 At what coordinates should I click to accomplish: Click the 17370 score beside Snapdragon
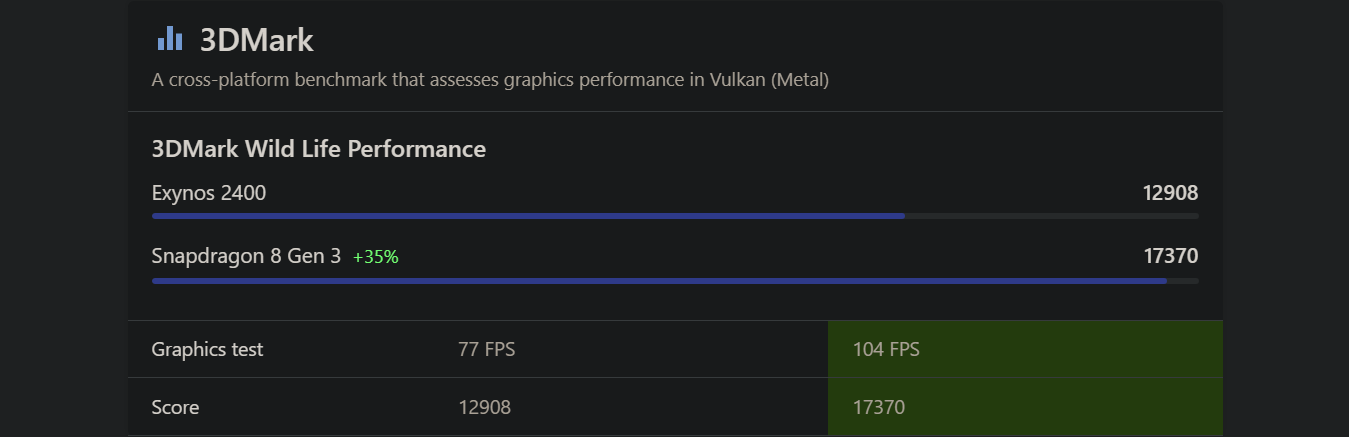1170,256
